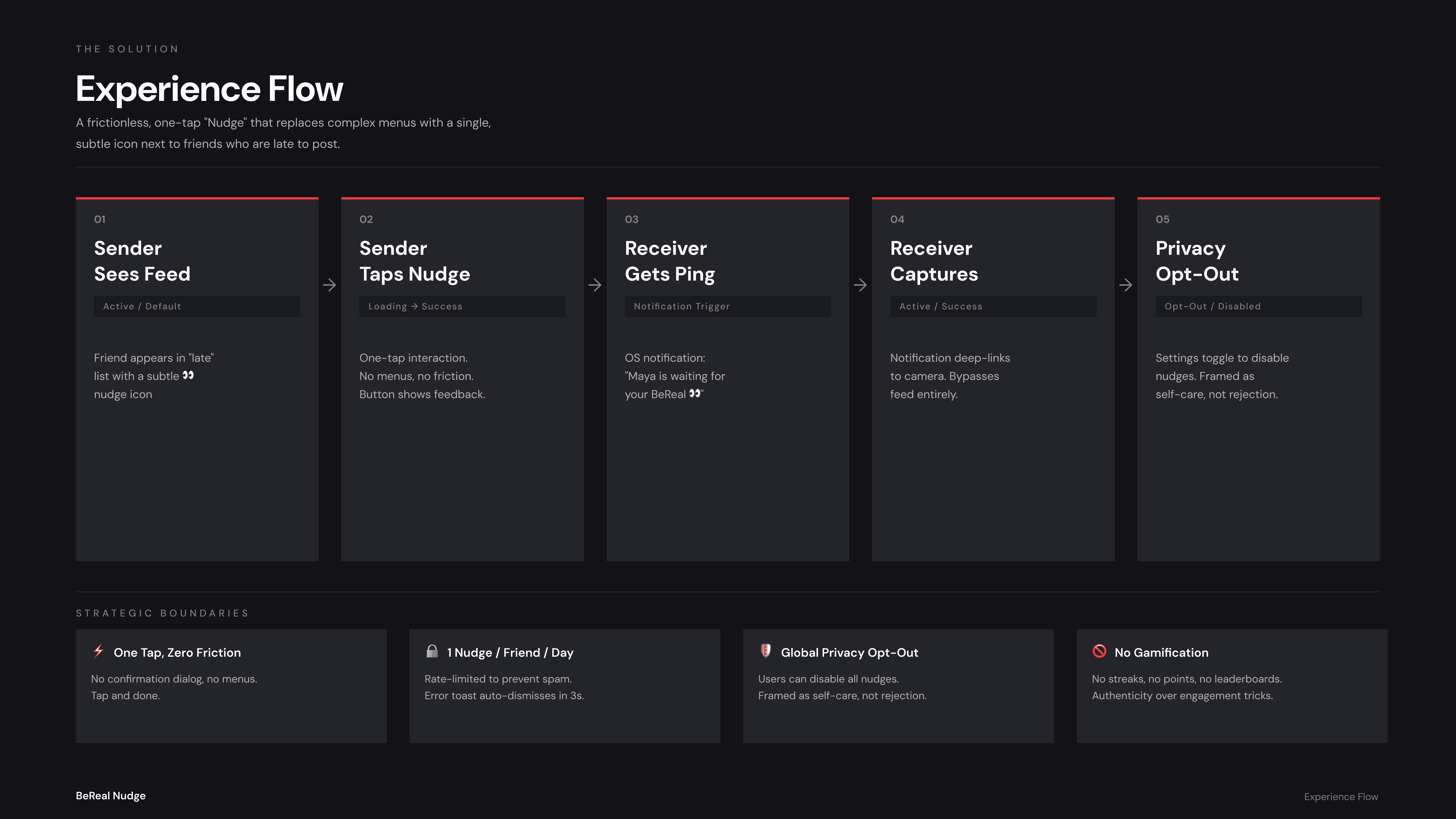Click the Experience Flow main title

click(209, 89)
